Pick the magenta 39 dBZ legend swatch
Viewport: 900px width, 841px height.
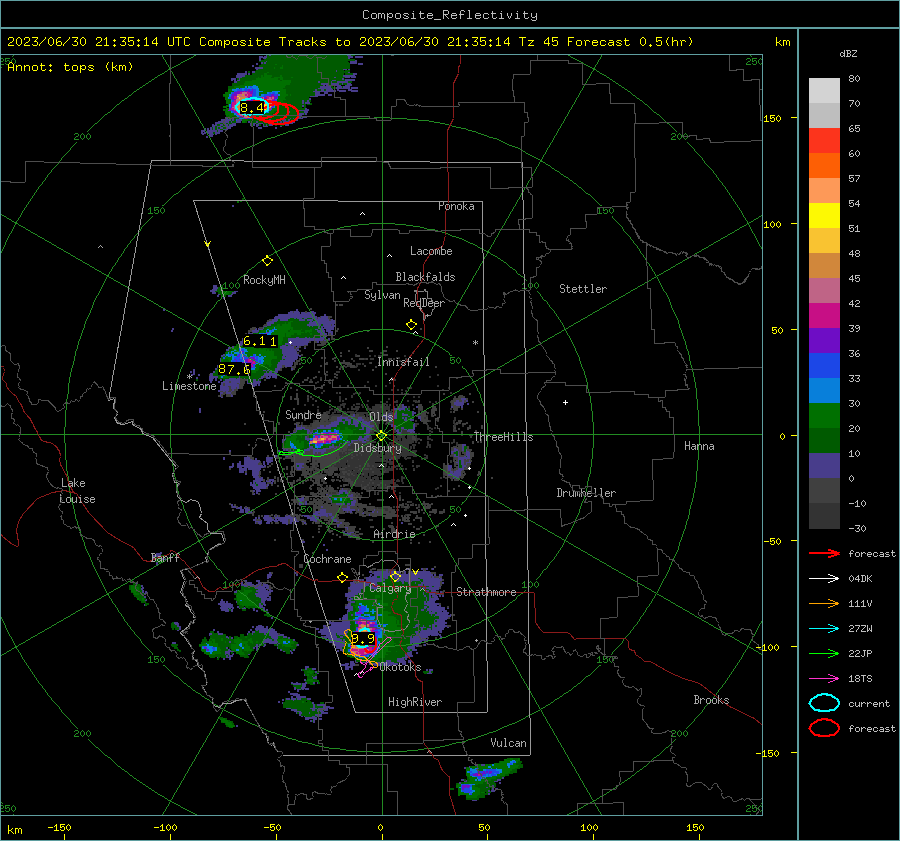[x=824, y=316]
